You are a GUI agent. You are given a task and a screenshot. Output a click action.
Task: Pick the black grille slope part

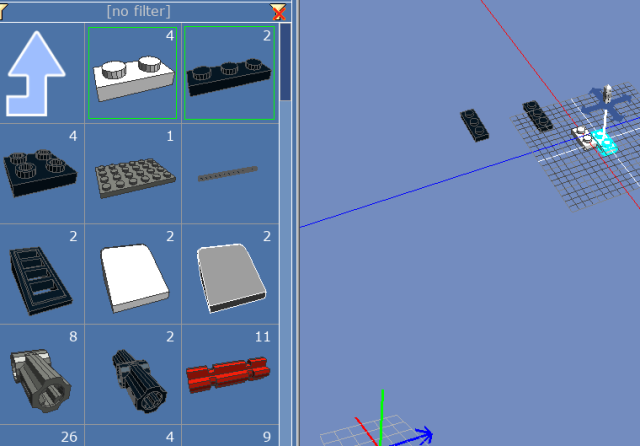pos(41,280)
